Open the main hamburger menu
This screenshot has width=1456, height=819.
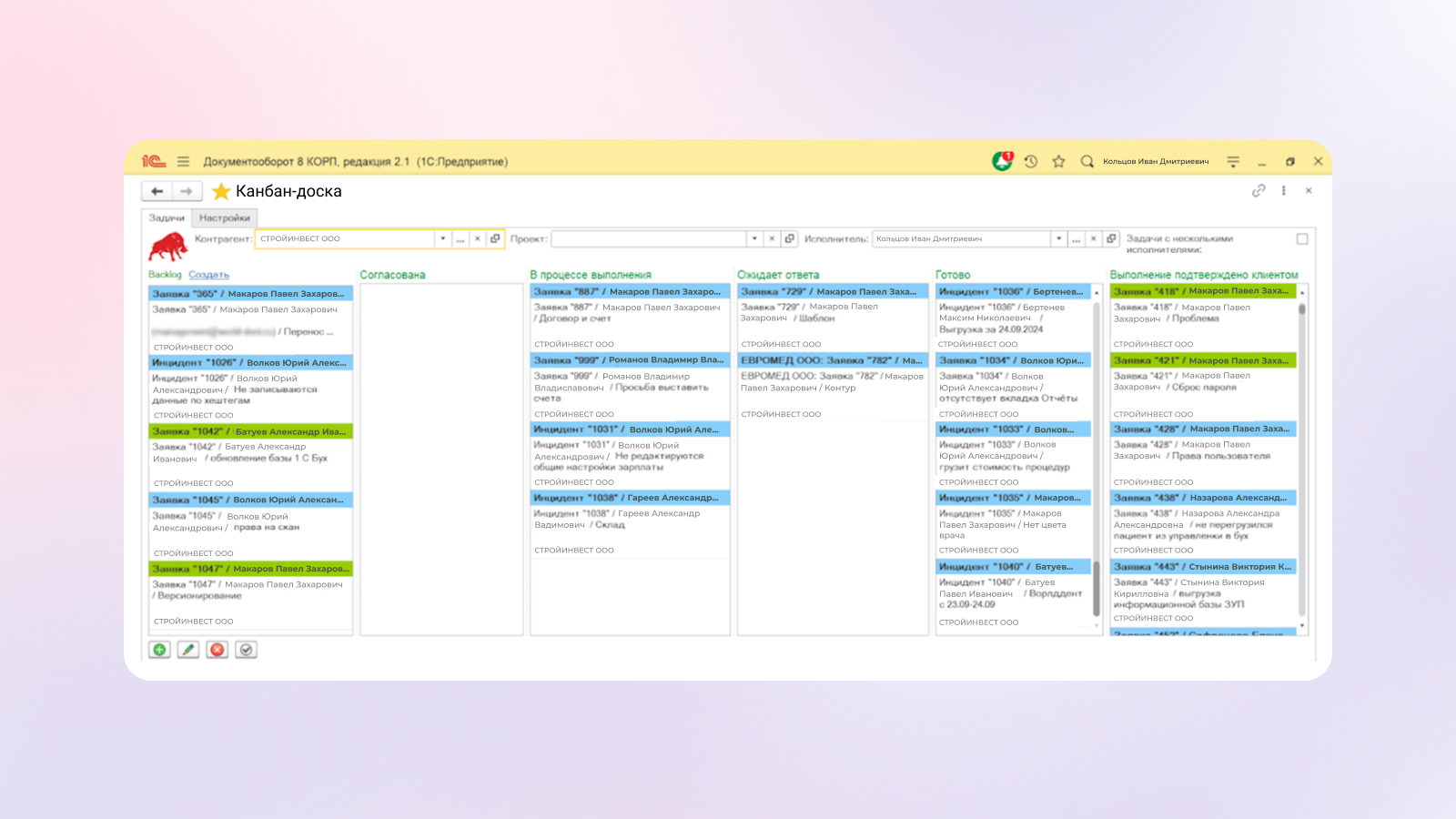tap(183, 161)
